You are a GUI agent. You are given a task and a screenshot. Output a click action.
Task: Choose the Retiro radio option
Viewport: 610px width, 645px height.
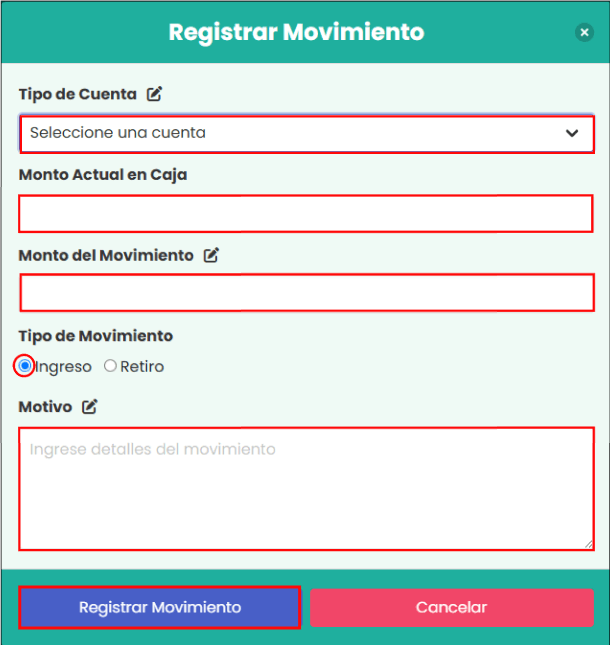click(110, 366)
